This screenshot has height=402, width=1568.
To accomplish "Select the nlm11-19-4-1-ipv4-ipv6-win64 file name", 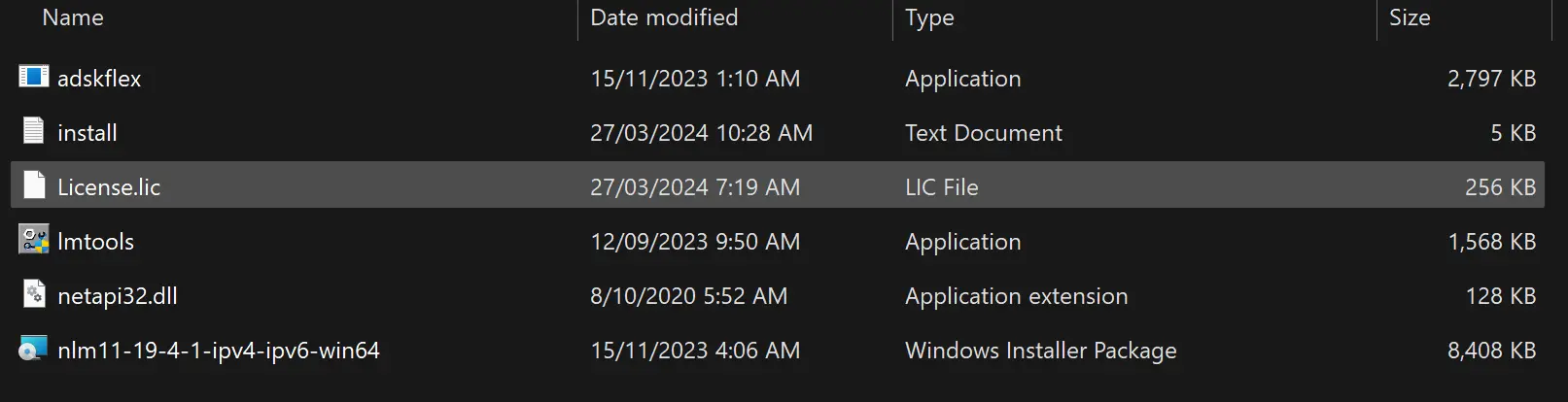I will [x=219, y=351].
